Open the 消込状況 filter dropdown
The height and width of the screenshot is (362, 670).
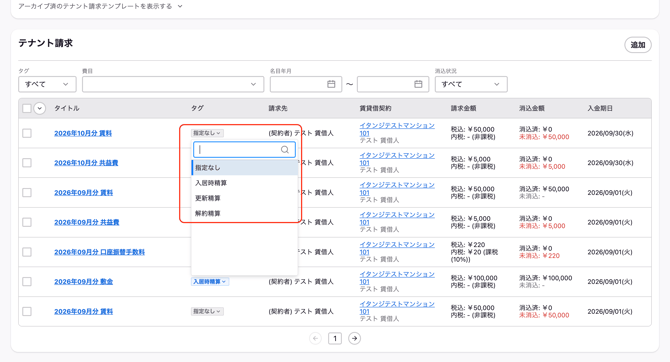point(471,84)
